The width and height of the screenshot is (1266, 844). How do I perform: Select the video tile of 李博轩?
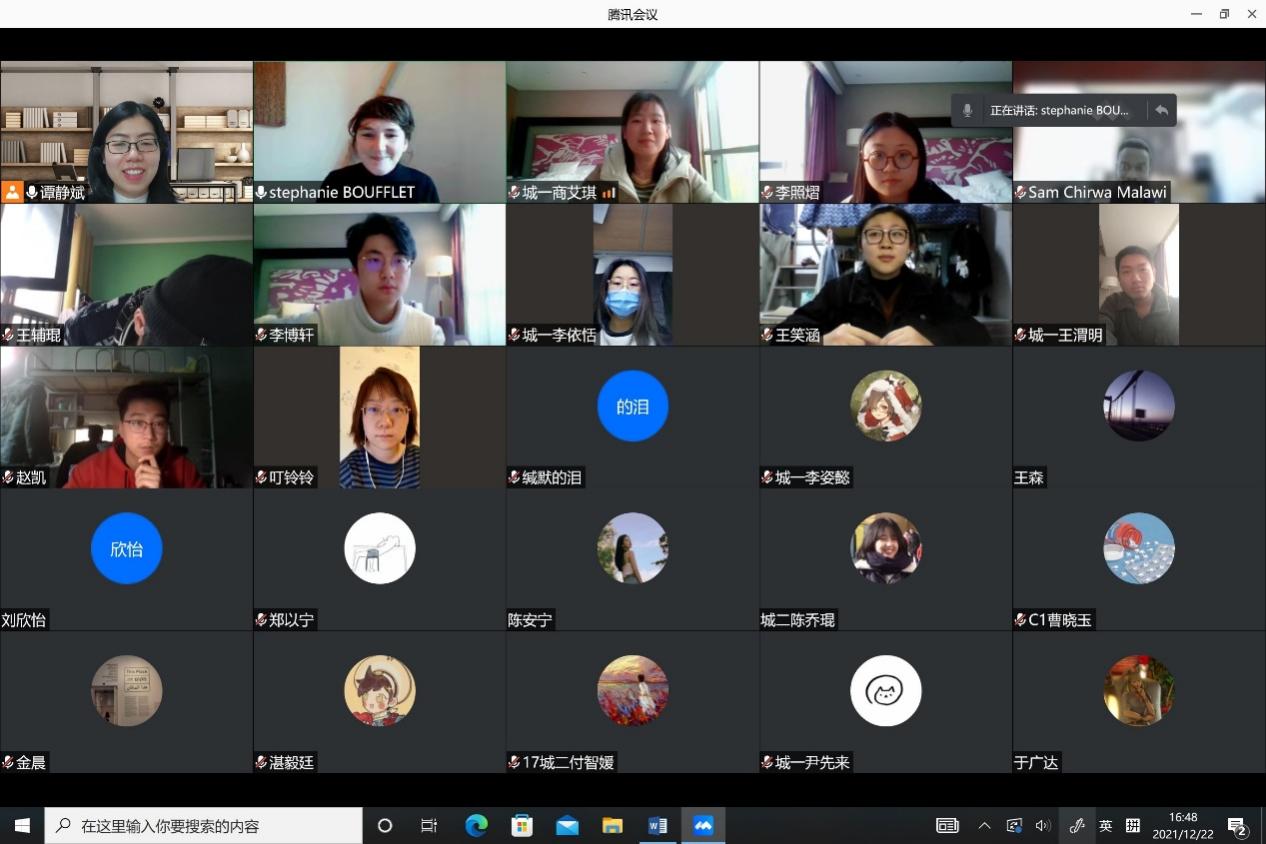[379, 274]
